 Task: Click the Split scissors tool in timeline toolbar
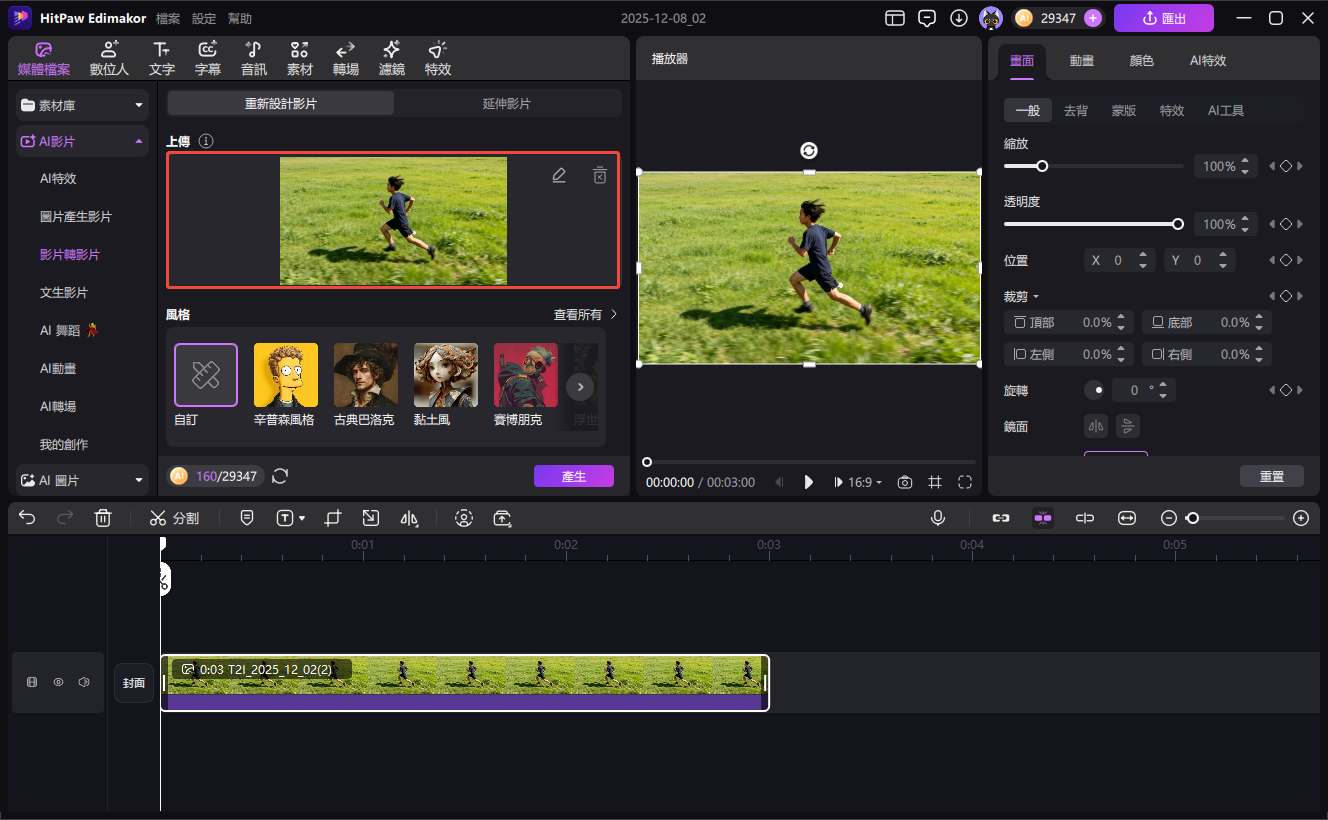click(x=174, y=518)
